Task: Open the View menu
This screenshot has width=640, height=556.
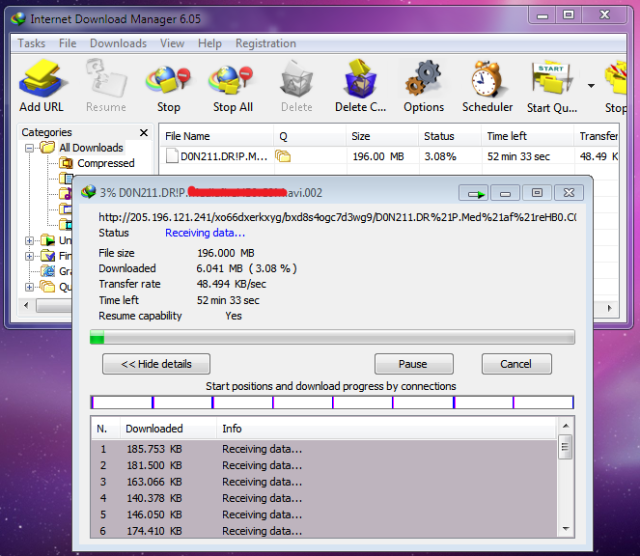Action: pos(172,43)
